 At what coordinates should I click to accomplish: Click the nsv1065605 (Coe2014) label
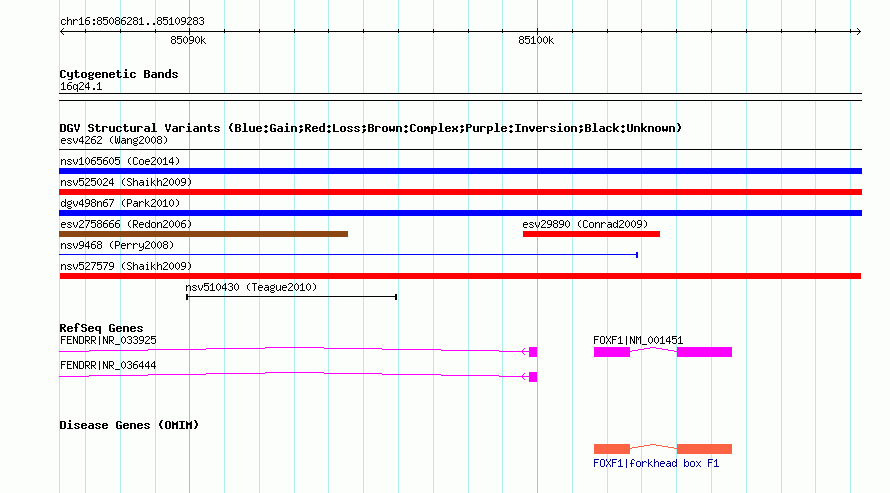click(120, 161)
